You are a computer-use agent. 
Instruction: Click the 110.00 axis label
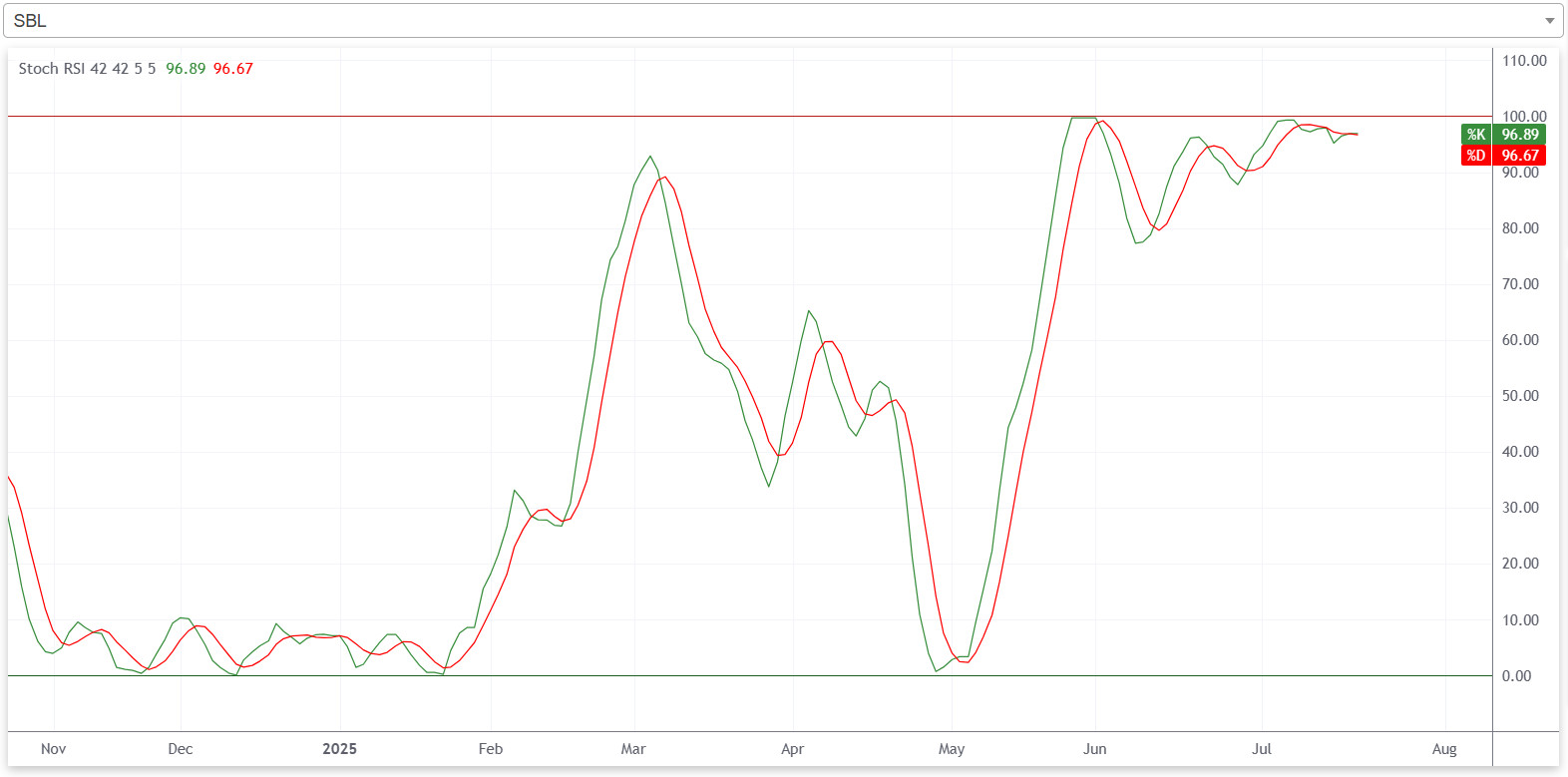[x=1524, y=61]
